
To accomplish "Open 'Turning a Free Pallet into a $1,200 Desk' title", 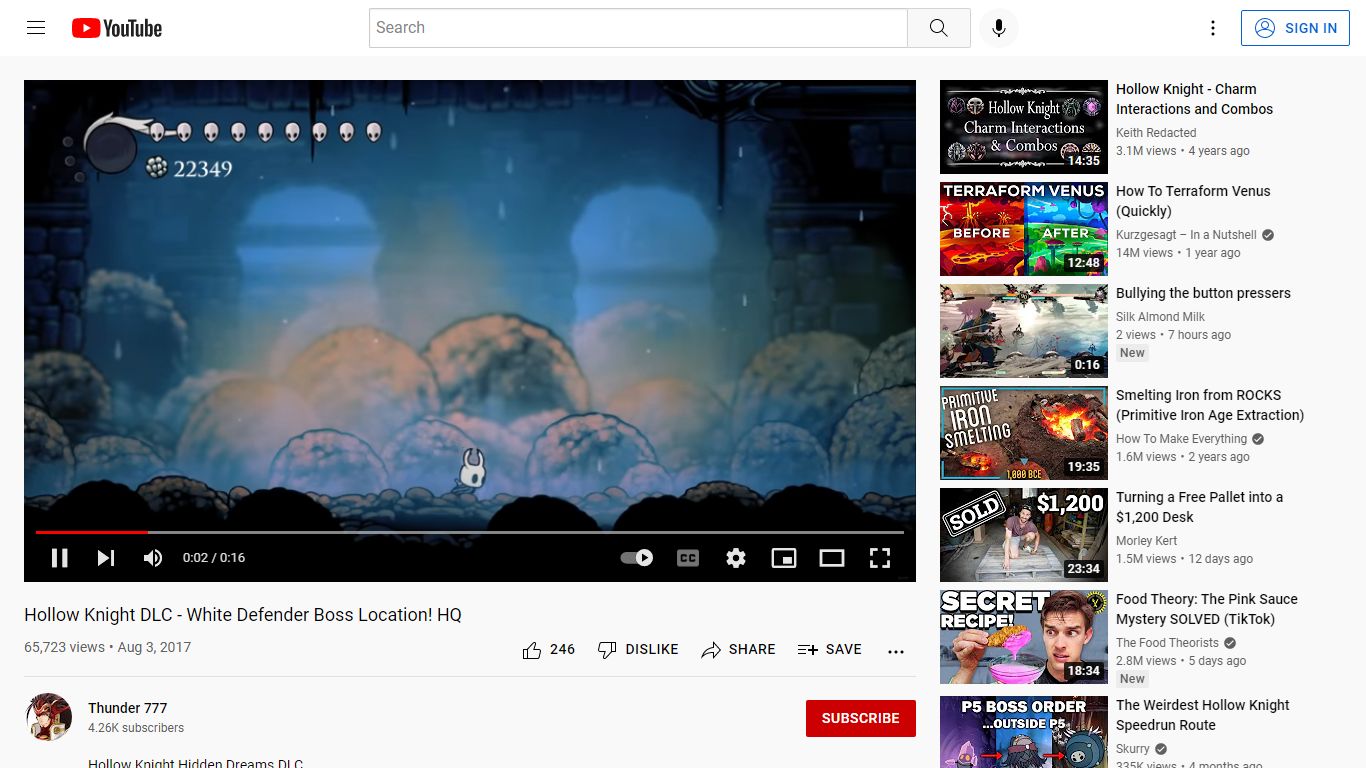I will [x=1200, y=507].
